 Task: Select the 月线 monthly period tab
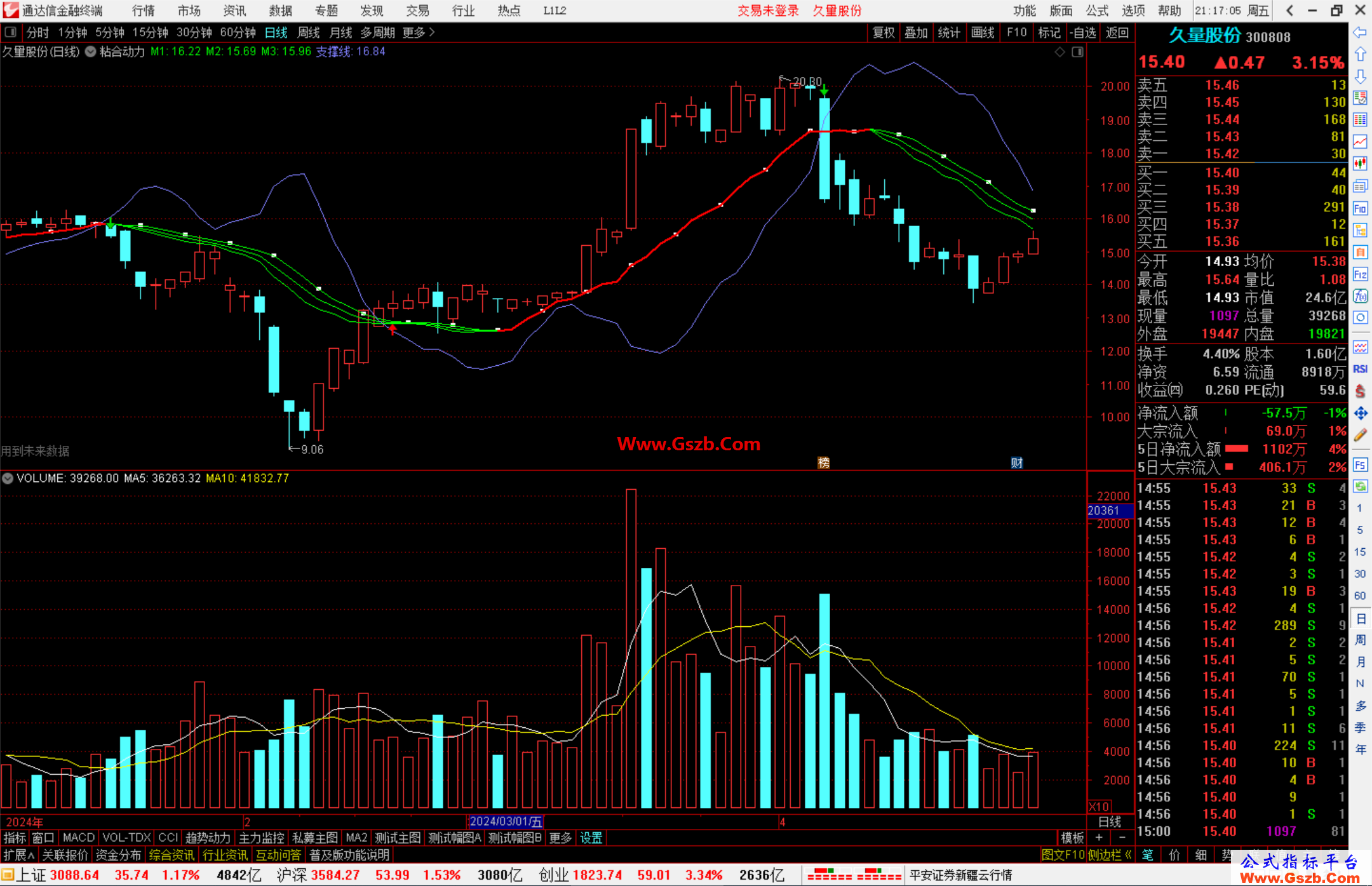pyautogui.click(x=341, y=32)
